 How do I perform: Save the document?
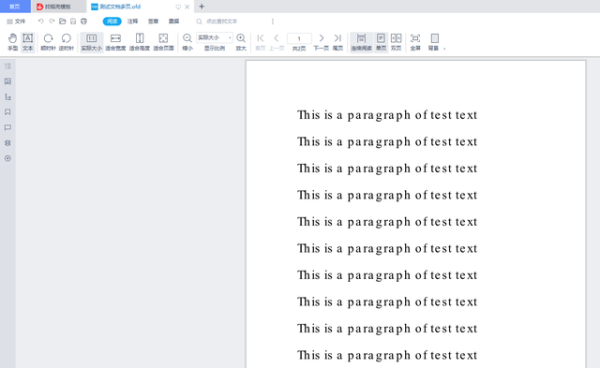tap(73, 21)
